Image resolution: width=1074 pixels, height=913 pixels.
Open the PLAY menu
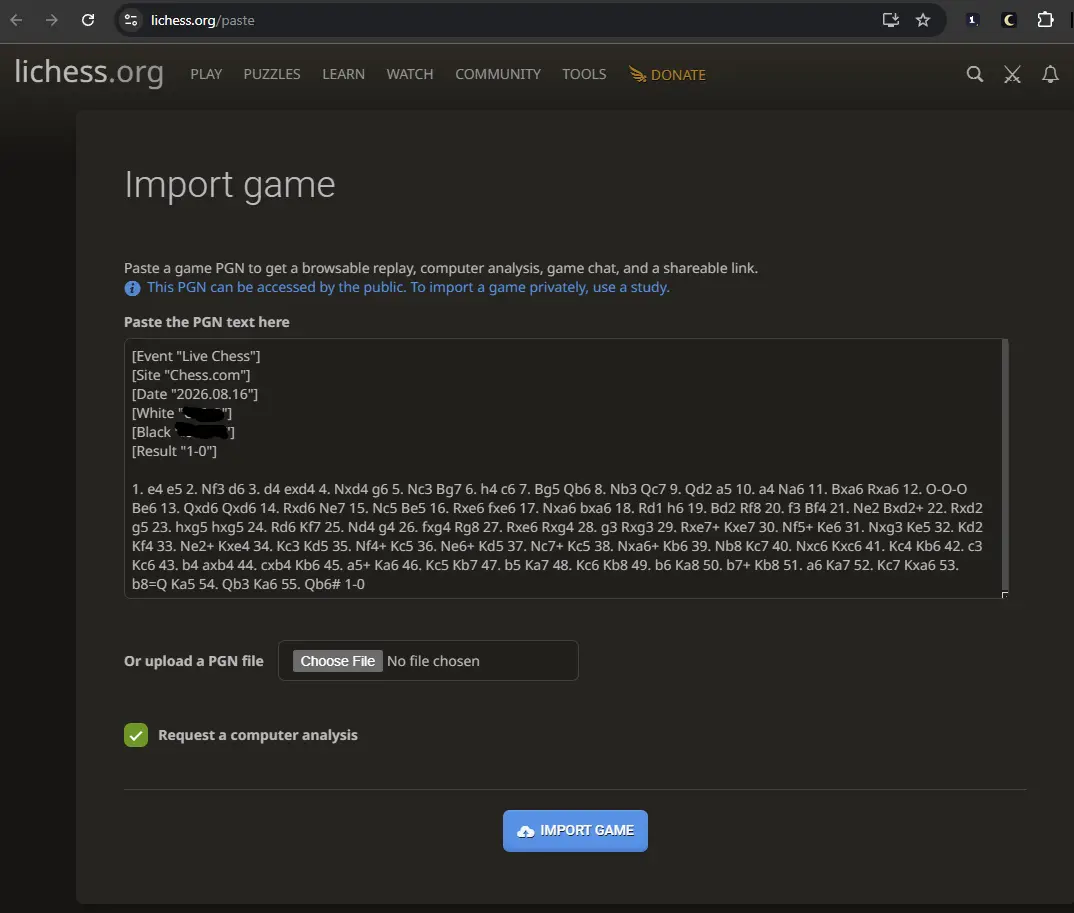pyautogui.click(x=206, y=74)
